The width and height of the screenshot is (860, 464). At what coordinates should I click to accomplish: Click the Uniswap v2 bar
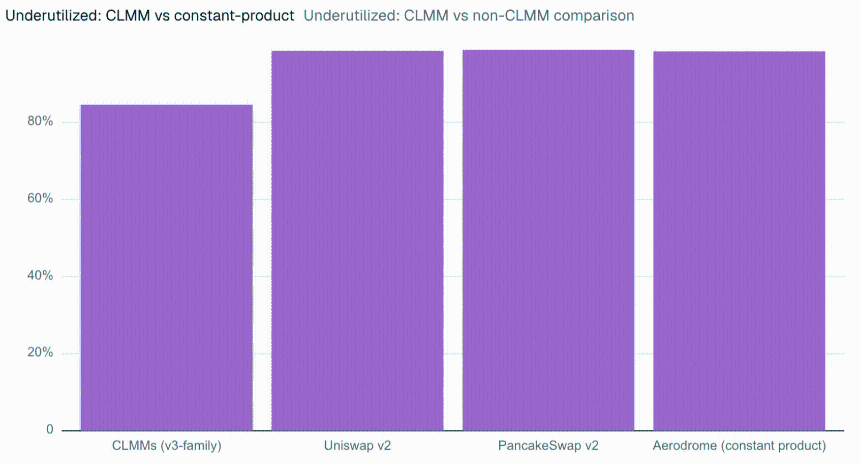tap(358, 241)
